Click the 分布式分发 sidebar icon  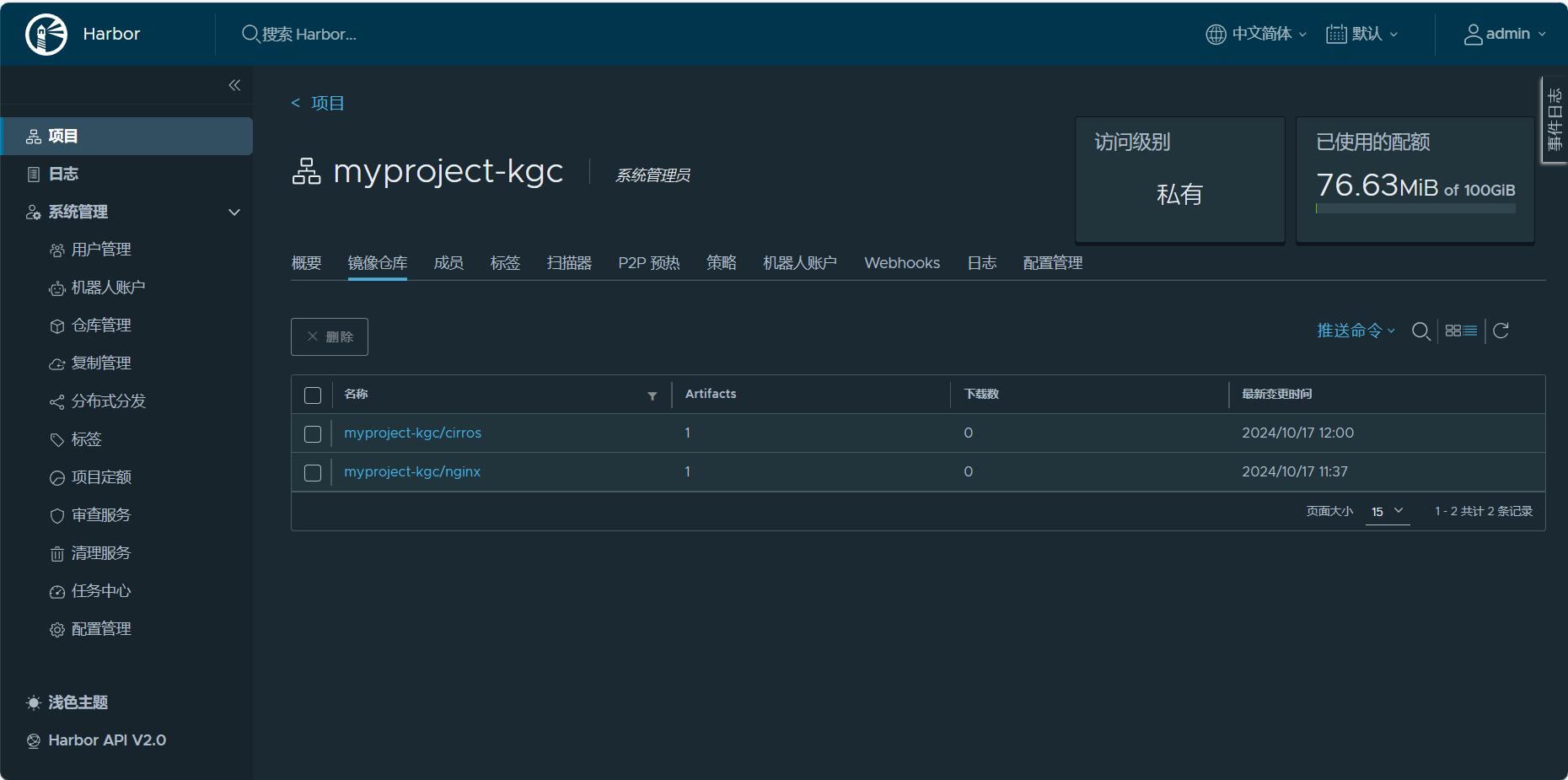click(x=56, y=401)
